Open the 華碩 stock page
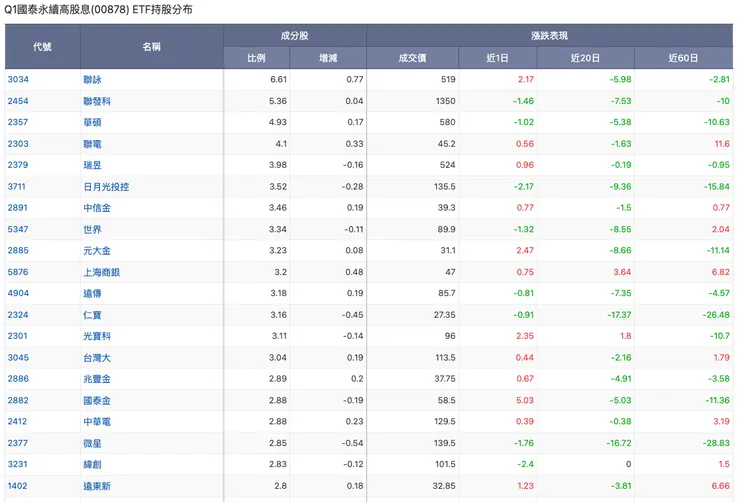 tap(93, 122)
